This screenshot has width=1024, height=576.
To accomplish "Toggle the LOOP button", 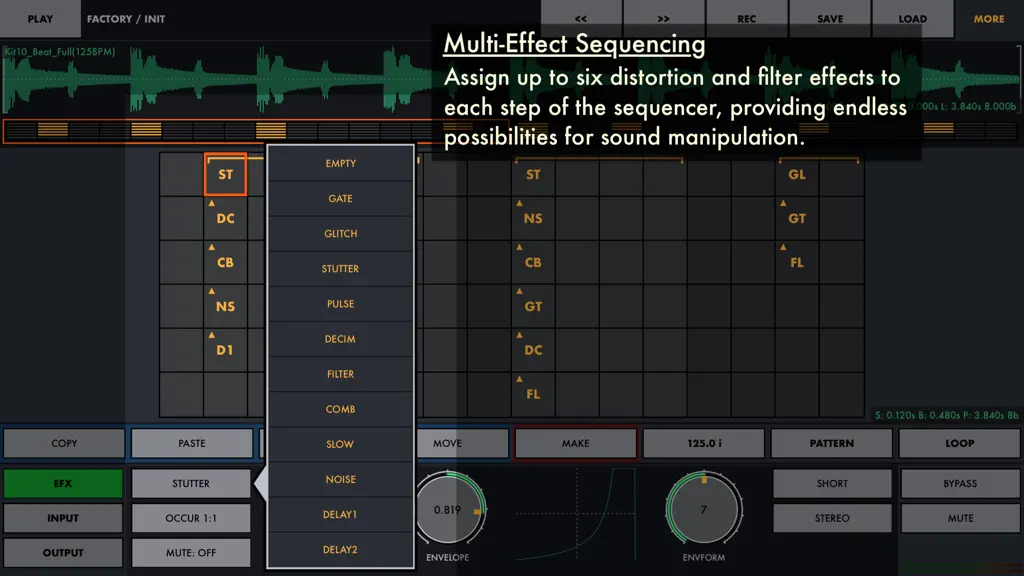I will click(x=959, y=443).
